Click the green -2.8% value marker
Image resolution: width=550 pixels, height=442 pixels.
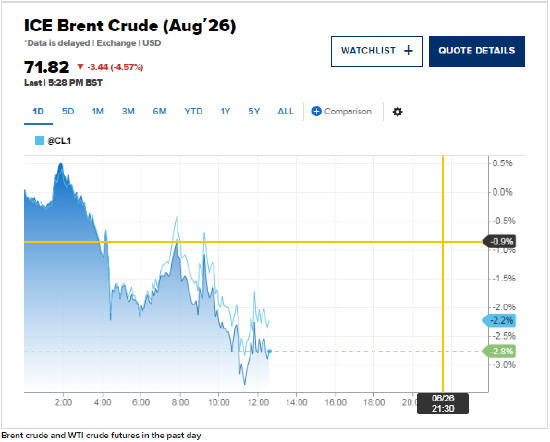tap(499, 351)
